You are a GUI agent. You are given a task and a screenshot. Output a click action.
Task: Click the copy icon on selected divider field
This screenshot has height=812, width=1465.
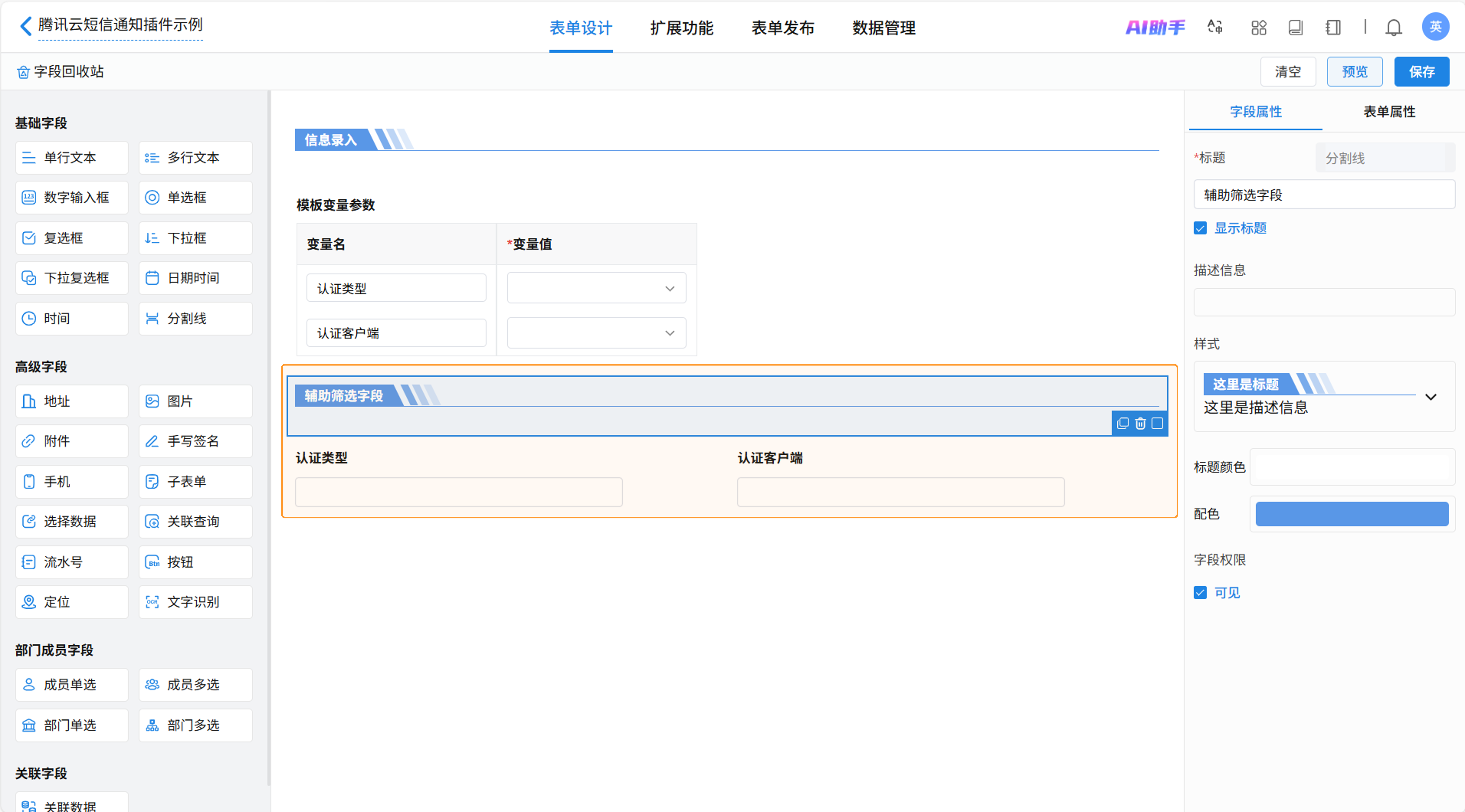point(1123,423)
